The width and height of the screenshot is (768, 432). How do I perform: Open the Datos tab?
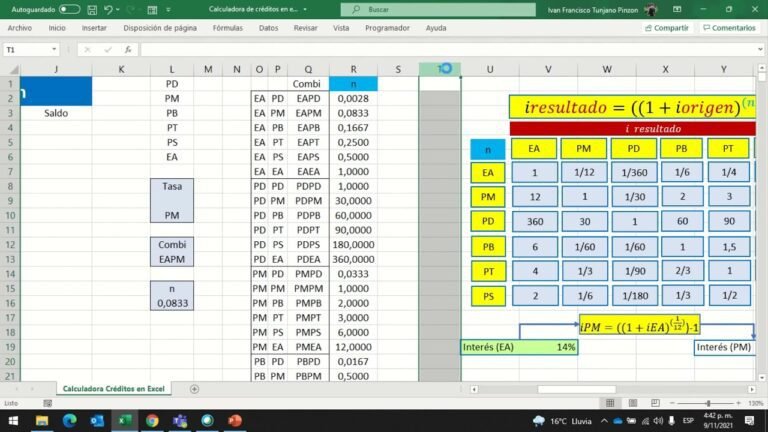point(268,28)
